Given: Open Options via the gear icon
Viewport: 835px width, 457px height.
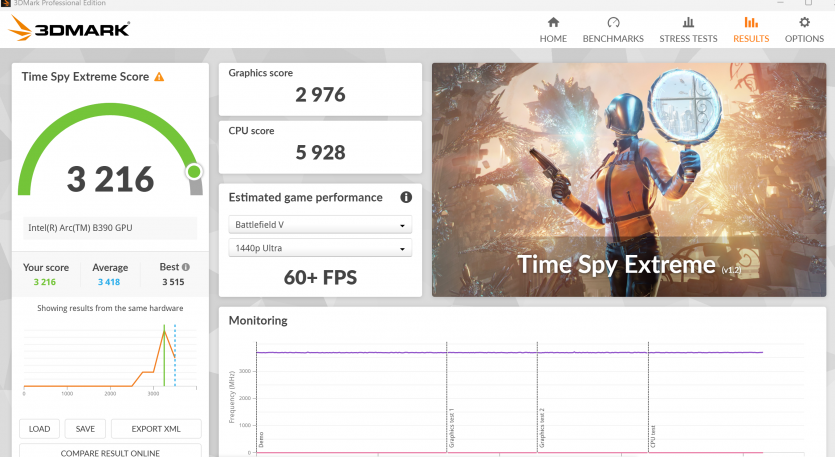Looking at the screenshot, I should (804, 22).
